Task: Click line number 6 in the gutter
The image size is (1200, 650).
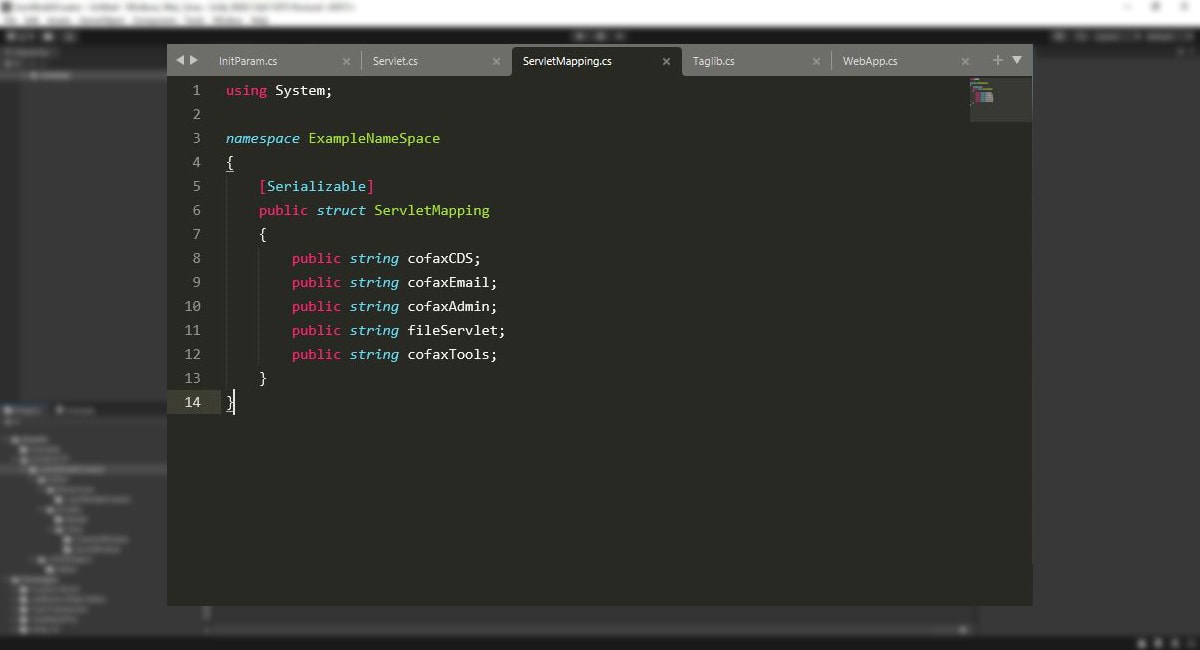Action: [x=196, y=210]
